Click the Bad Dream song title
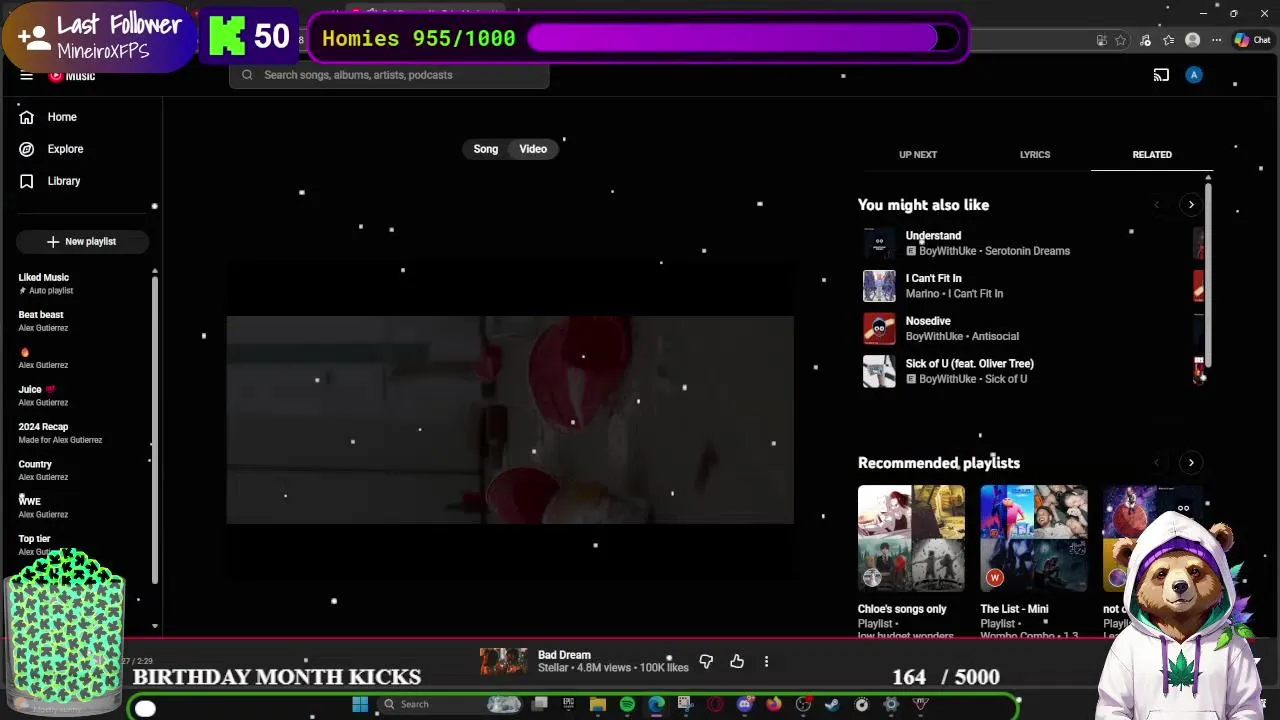Screen dimensions: 1280x720 (x=564, y=655)
